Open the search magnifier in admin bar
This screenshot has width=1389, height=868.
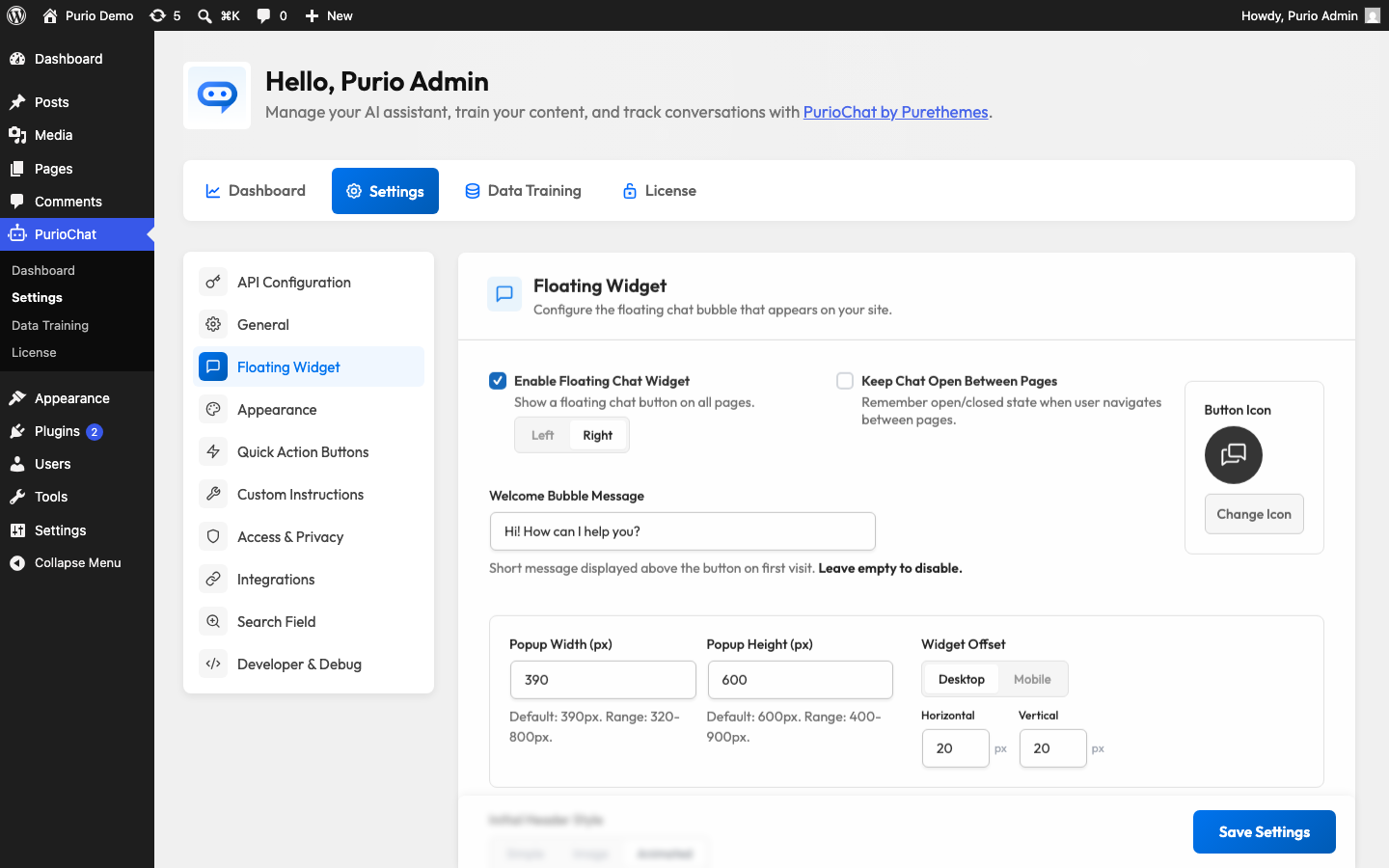coord(204,15)
